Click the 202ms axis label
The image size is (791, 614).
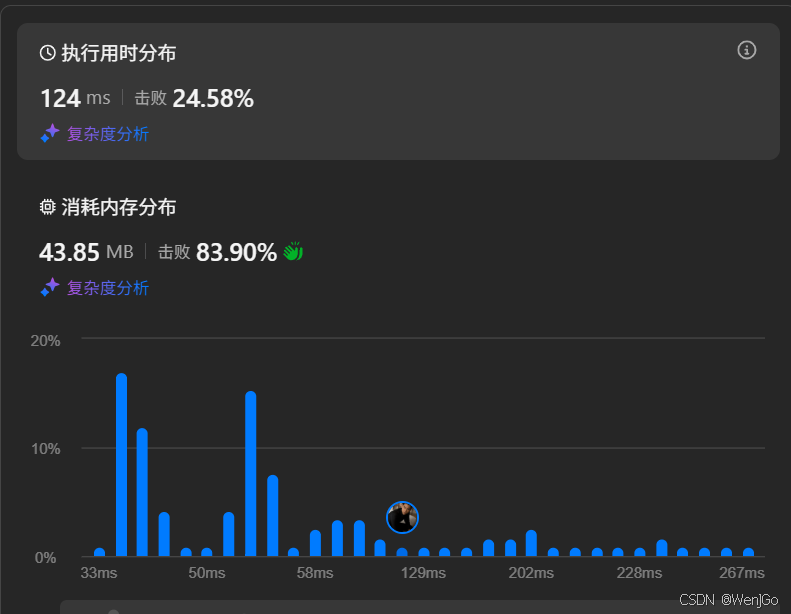click(531, 573)
